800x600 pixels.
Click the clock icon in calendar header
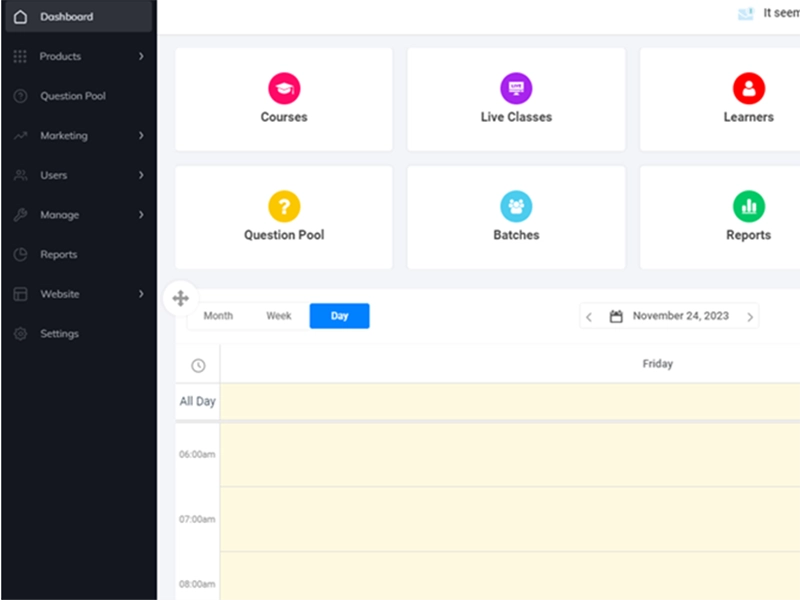point(198,365)
